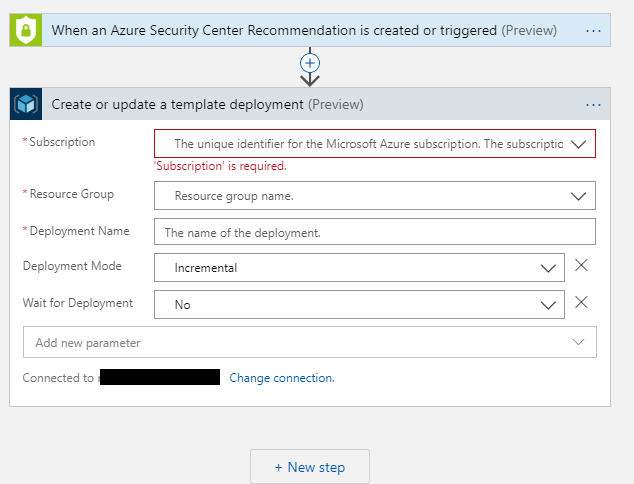634x484 pixels.
Task: Open ellipsis menu on template deployment action
Action: click(x=593, y=105)
